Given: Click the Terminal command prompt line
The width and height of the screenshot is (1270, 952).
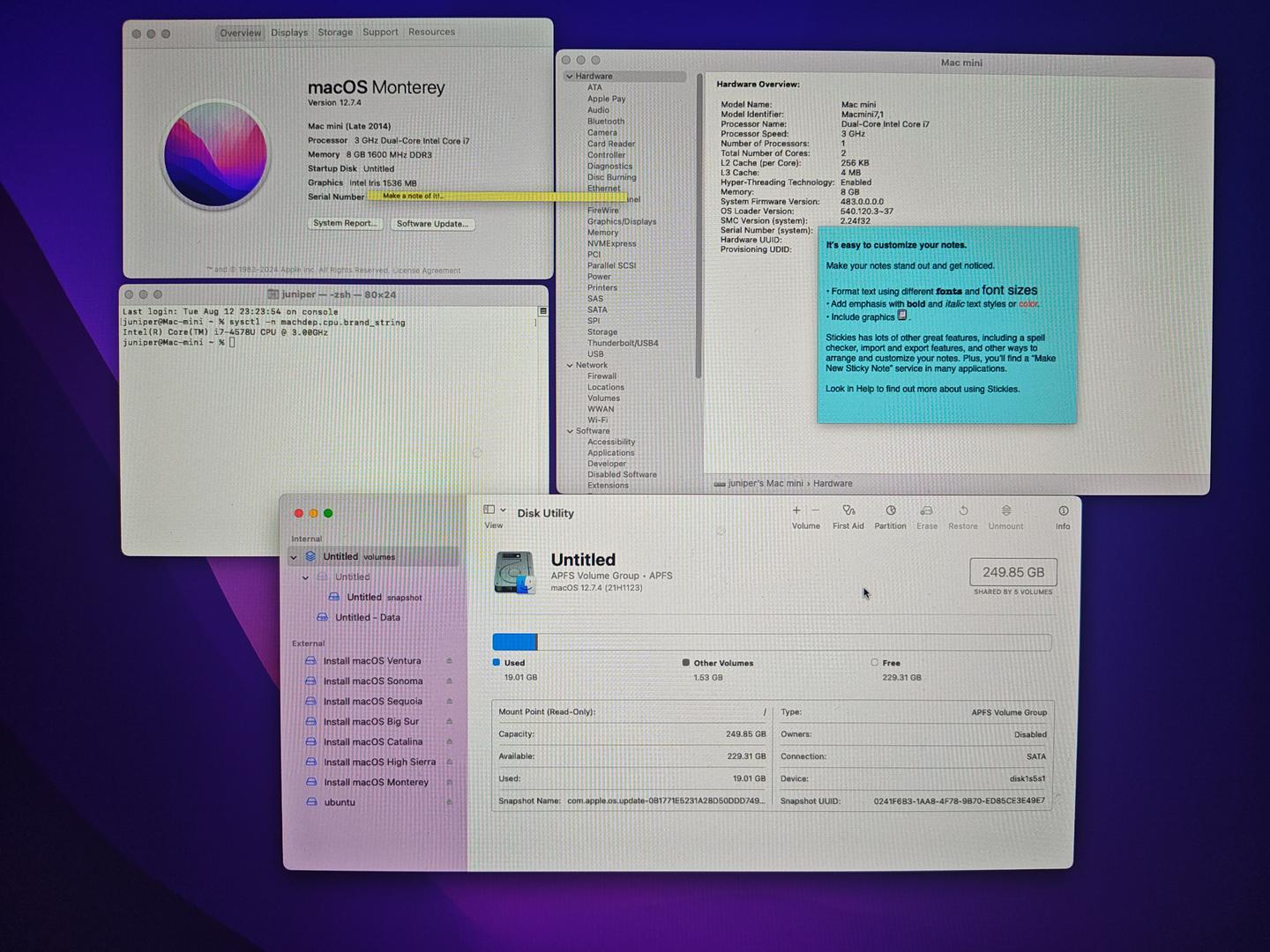Looking at the screenshot, I should pyautogui.click(x=179, y=343).
